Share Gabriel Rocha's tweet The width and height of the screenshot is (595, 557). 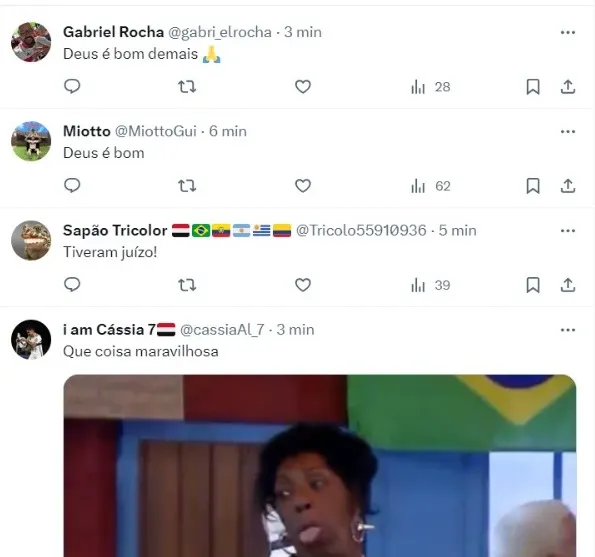(x=568, y=87)
